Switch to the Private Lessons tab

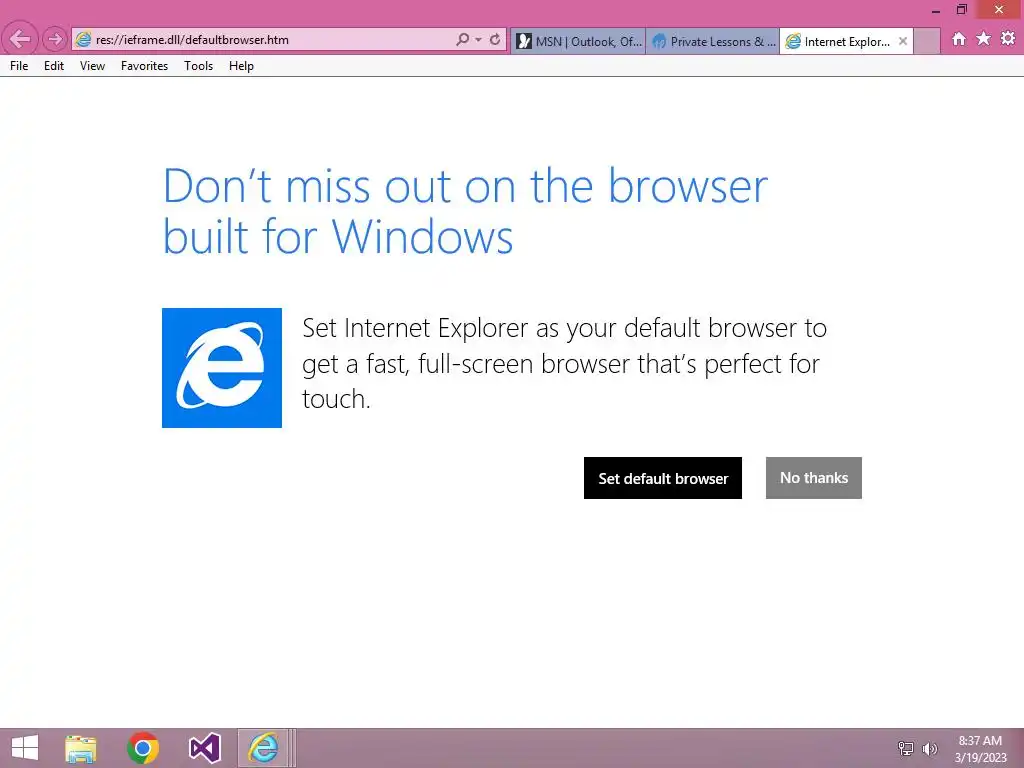[712, 41]
